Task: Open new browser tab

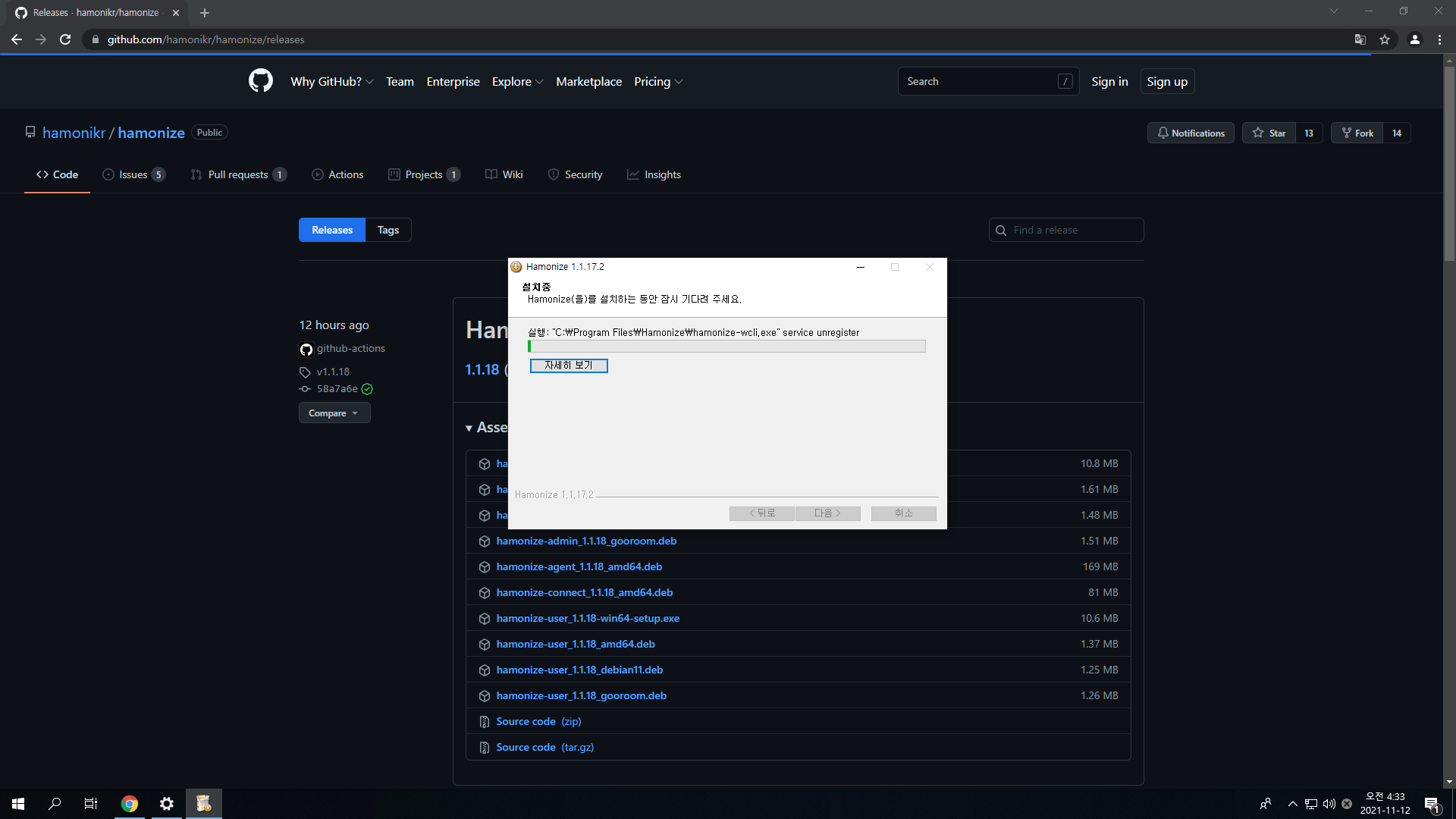Action: click(x=205, y=13)
